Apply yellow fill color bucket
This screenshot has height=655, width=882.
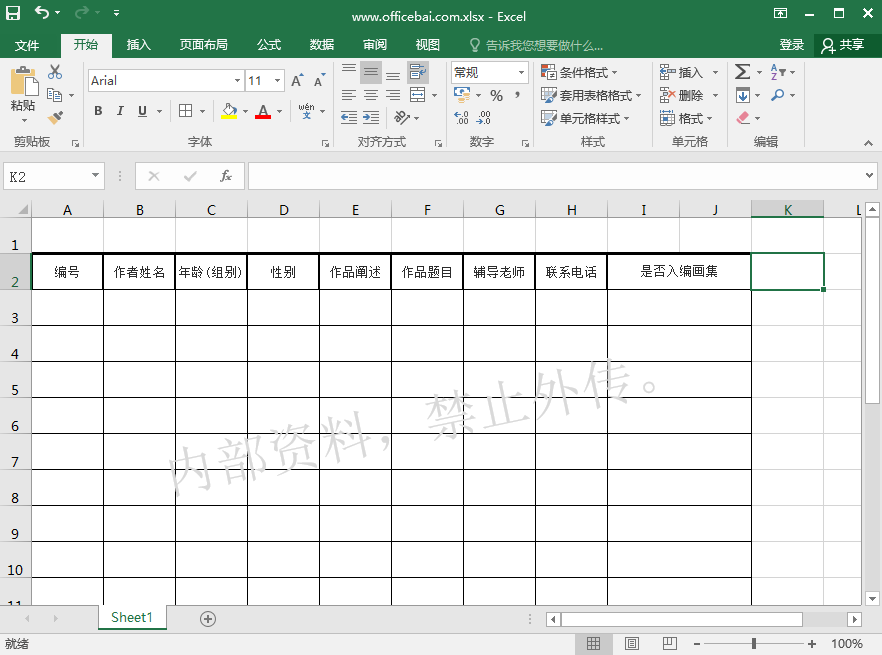(229, 111)
